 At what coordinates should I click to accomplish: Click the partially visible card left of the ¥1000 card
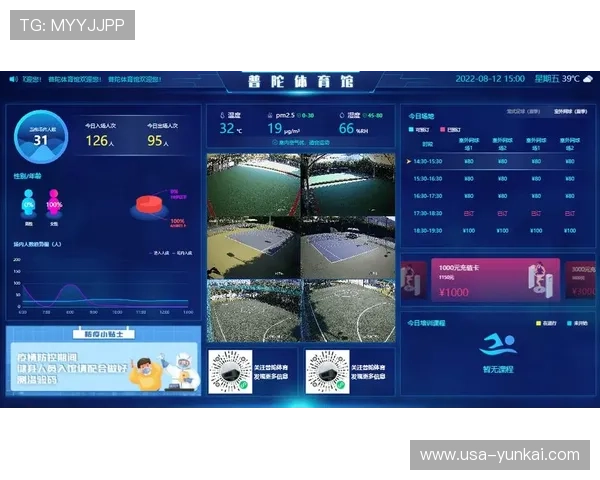[x=414, y=281]
